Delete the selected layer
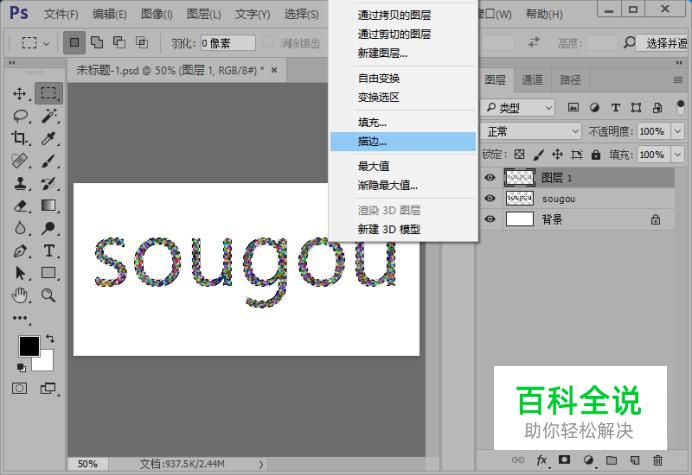Viewport: 692px width, 475px height. tap(658, 460)
